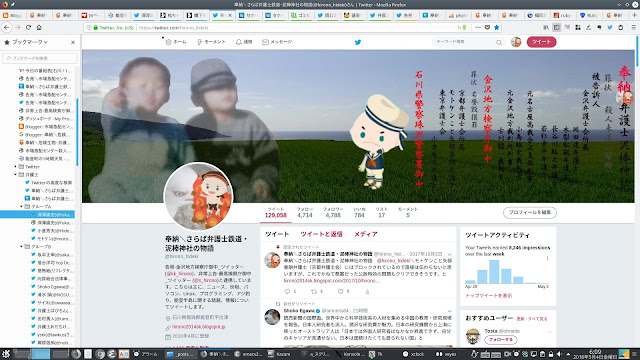Open the Library toolbar icon

click(546, 27)
